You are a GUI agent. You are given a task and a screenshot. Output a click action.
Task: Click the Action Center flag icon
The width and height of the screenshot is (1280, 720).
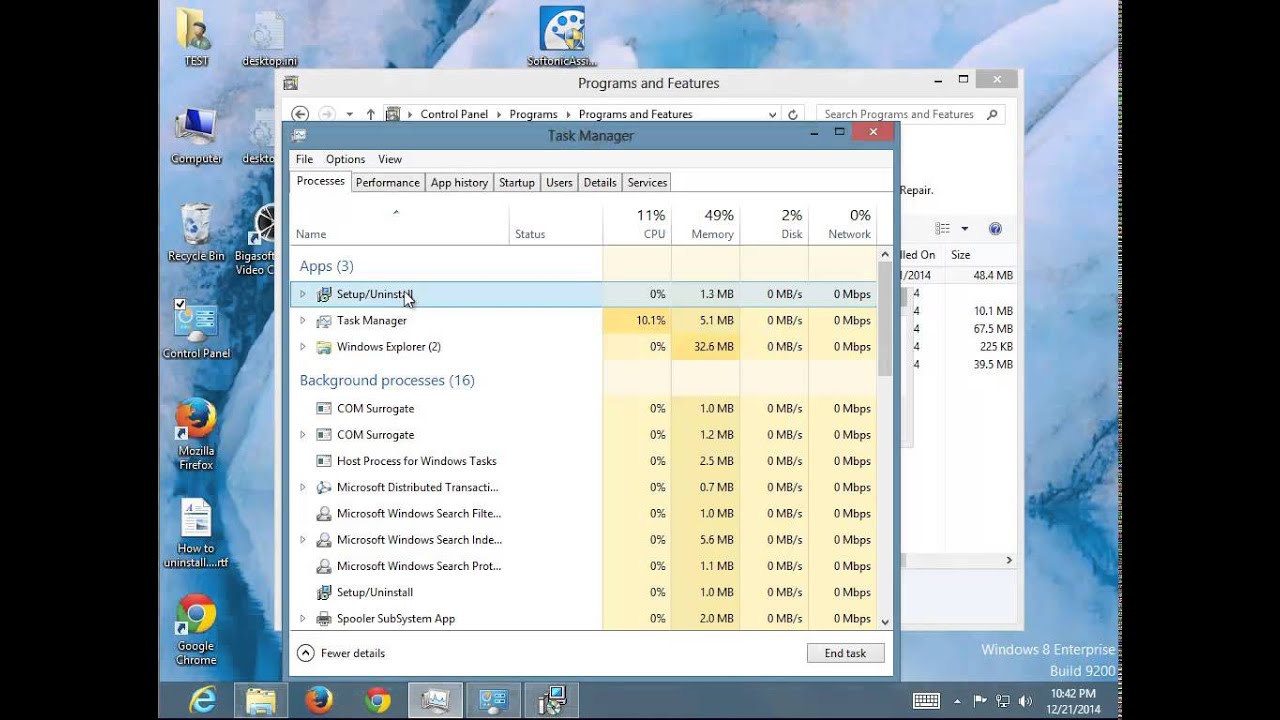(x=981, y=701)
